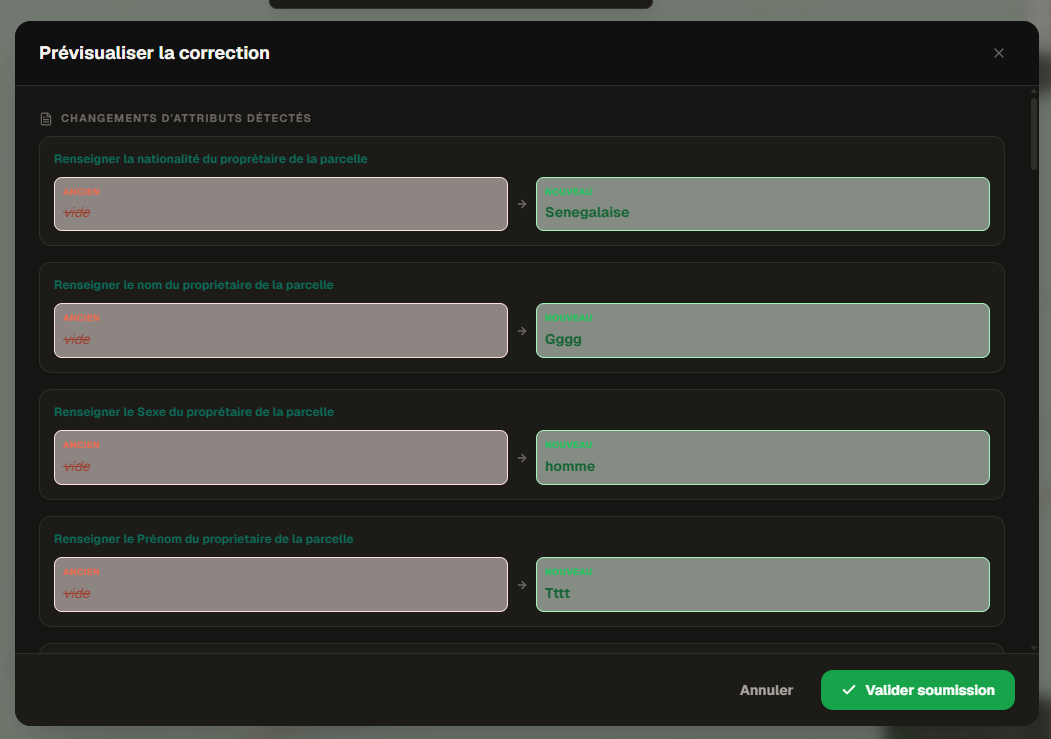Select the NOUVEAU value Gggg
The width and height of the screenshot is (1051, 739).
tap(763, 330)
